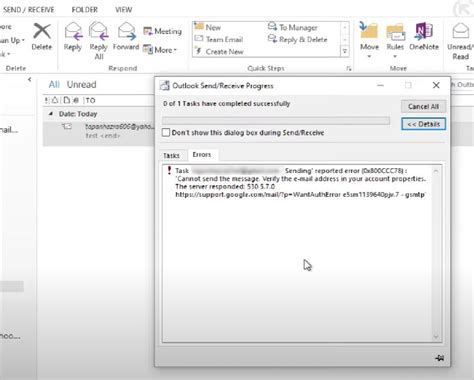Open the Quick Steps dialog launcher
The width and height of the screenshot is (474, 380).
coord(349,69)
